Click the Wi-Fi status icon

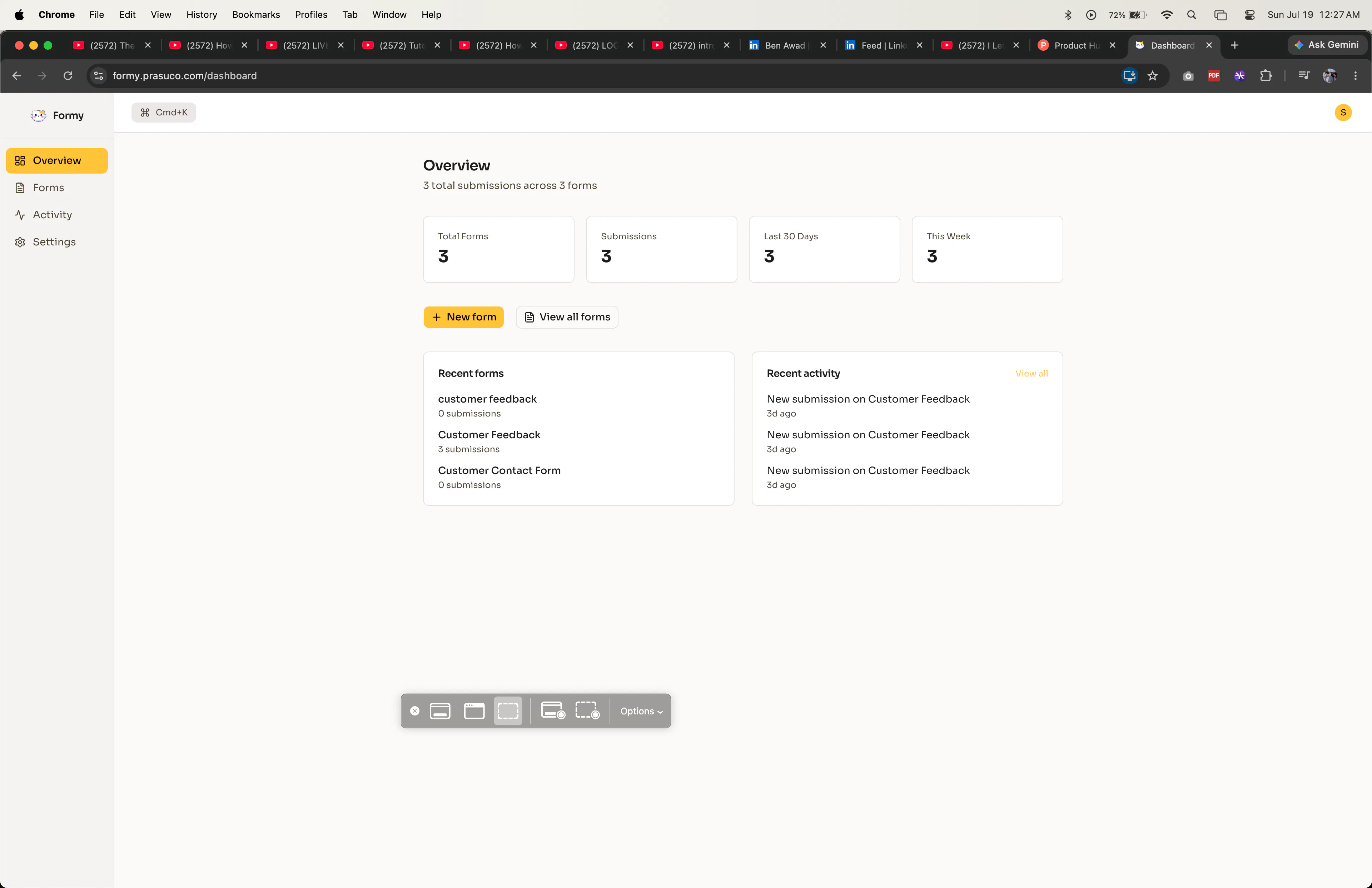pos(1166,14)
